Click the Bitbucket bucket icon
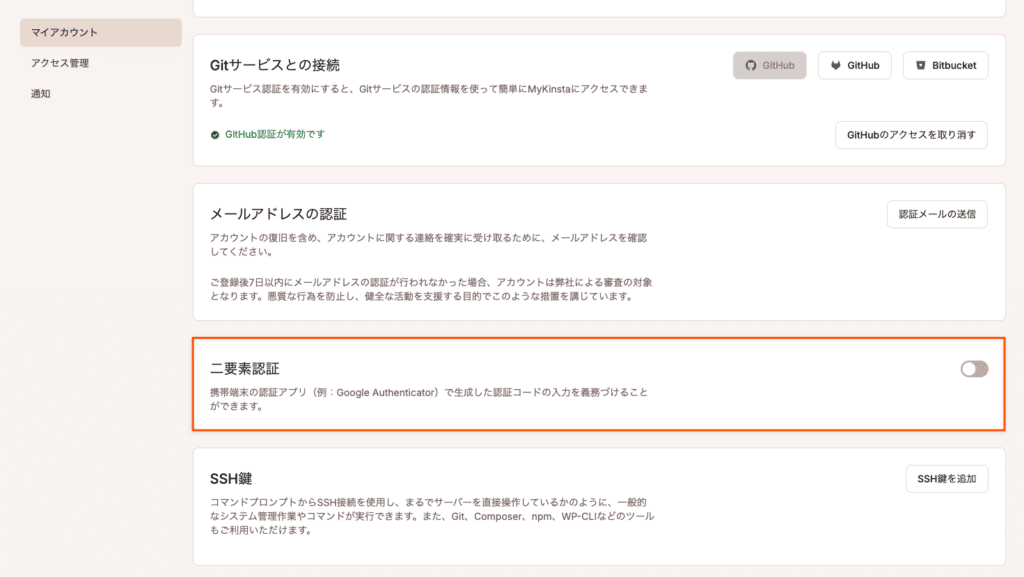1024x577 pixels. pyautogui.click(x=921, y=65)
